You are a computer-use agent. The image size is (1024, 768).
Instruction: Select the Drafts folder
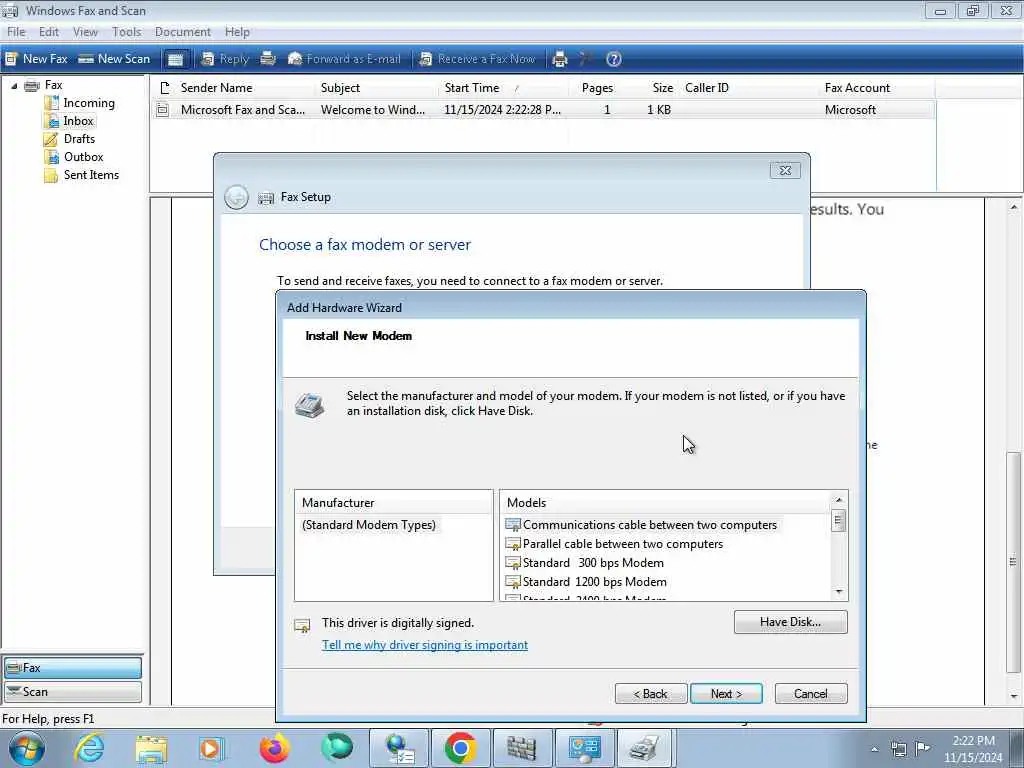79,138
